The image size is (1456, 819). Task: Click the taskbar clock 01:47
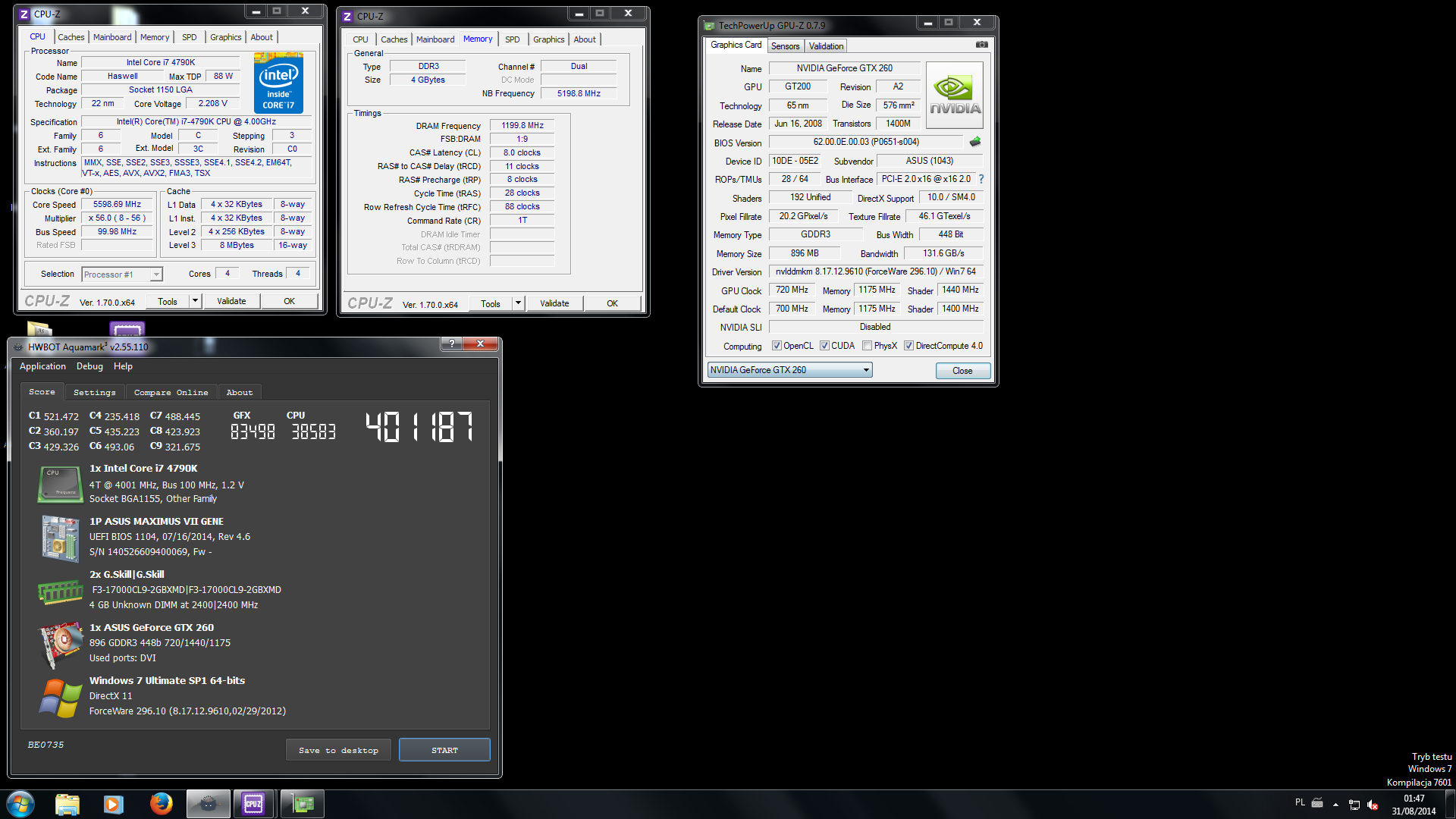[x=1414, y=798]
